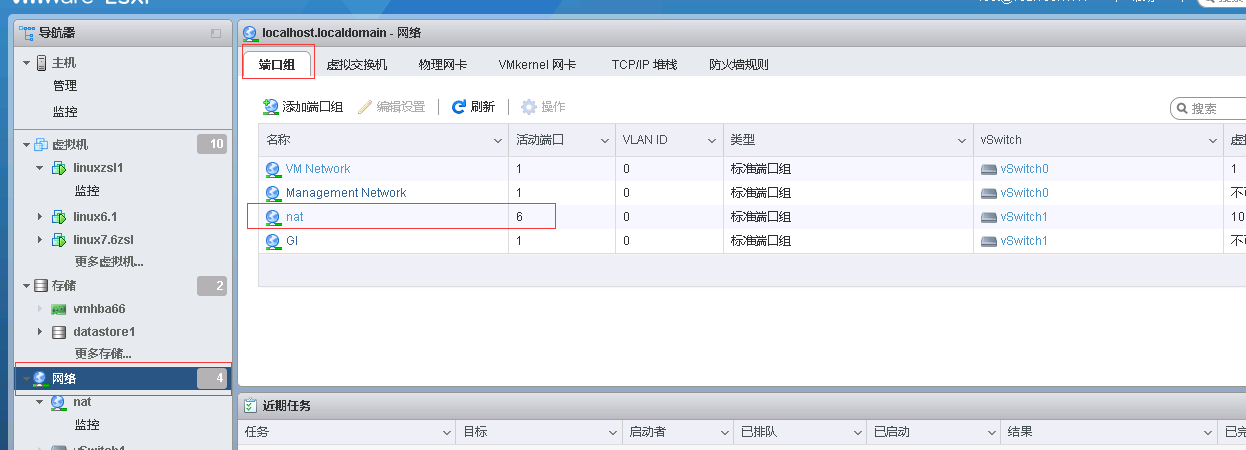Click the linux6.1 virtual machine icon

click(58, 216)
